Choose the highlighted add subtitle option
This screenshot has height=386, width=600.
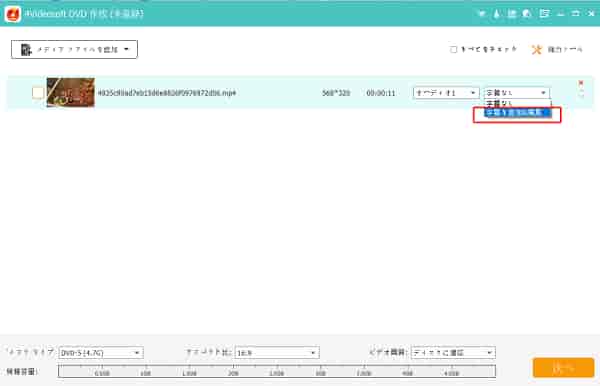(x=517, y=113)
